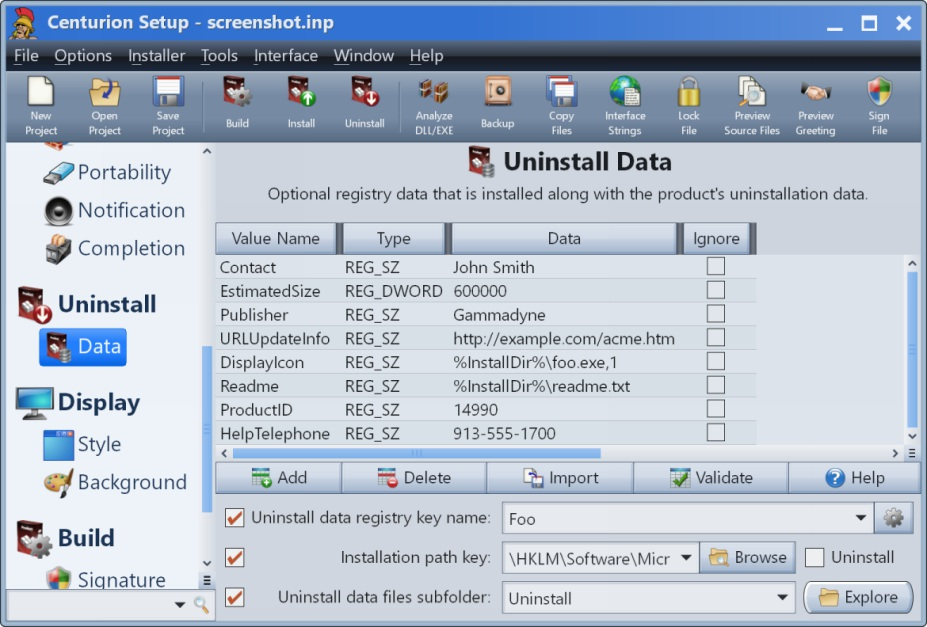This screenshot has width=927, height=627.
Task: Open the File menu
Action: 26,56
